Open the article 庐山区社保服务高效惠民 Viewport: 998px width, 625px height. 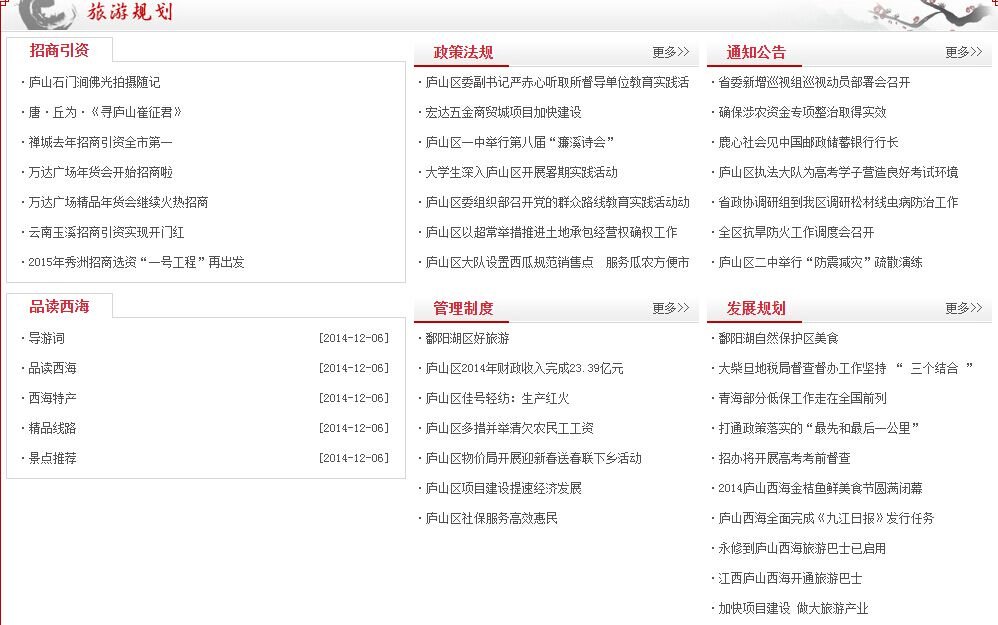489,518
